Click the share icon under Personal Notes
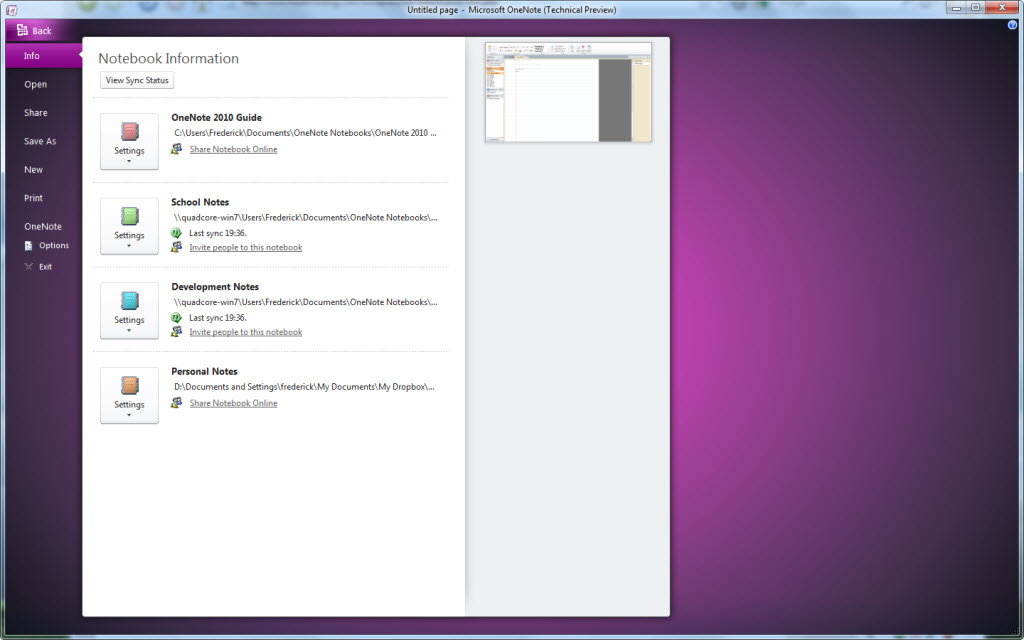Image resolution: width=1024 pixels, height=640 pixels. (x=176, y=403)
